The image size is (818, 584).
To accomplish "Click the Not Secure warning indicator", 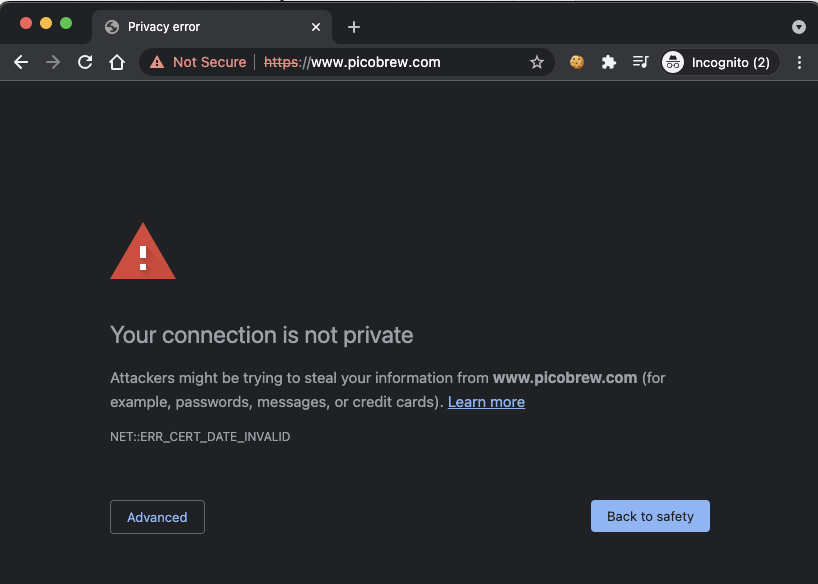I will point(198,63).
